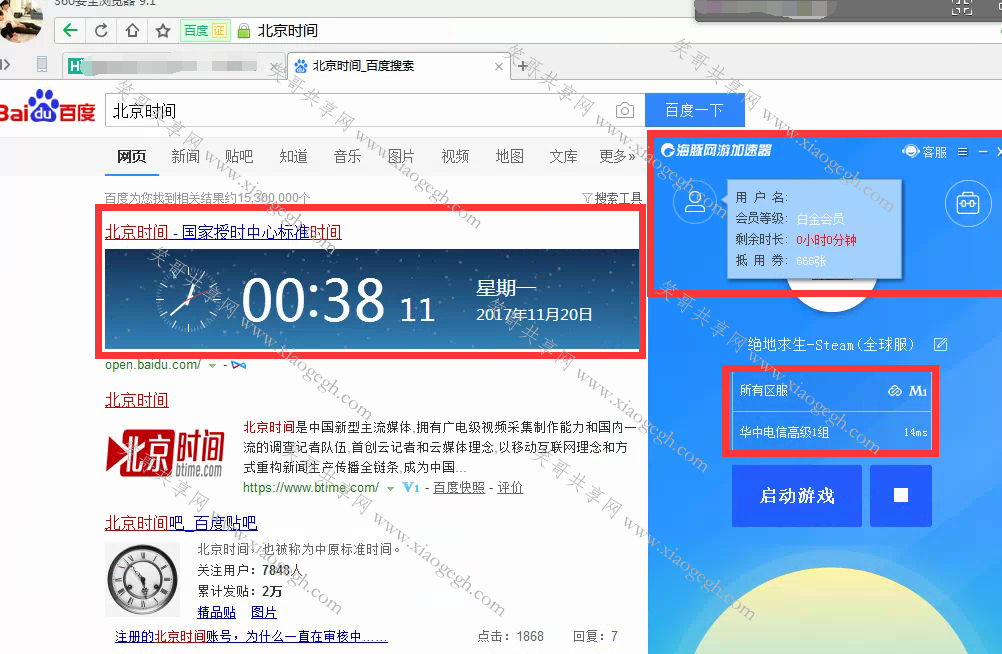1002x654 pixels.
Task: Click the 白金会员 membership level text
Action: click(820, 219)
